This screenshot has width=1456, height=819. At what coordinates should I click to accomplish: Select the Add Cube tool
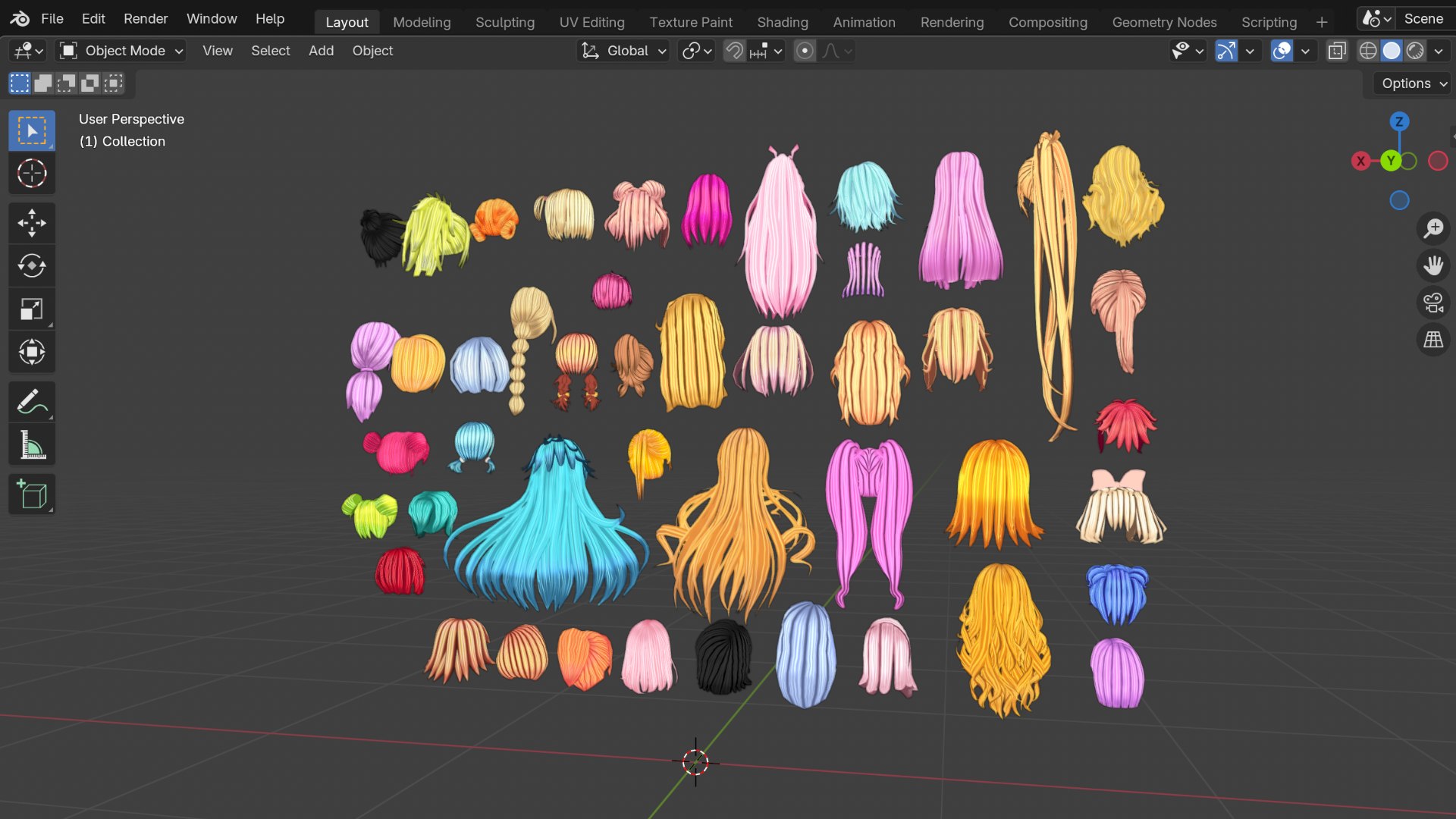click(x=32, y=494)
